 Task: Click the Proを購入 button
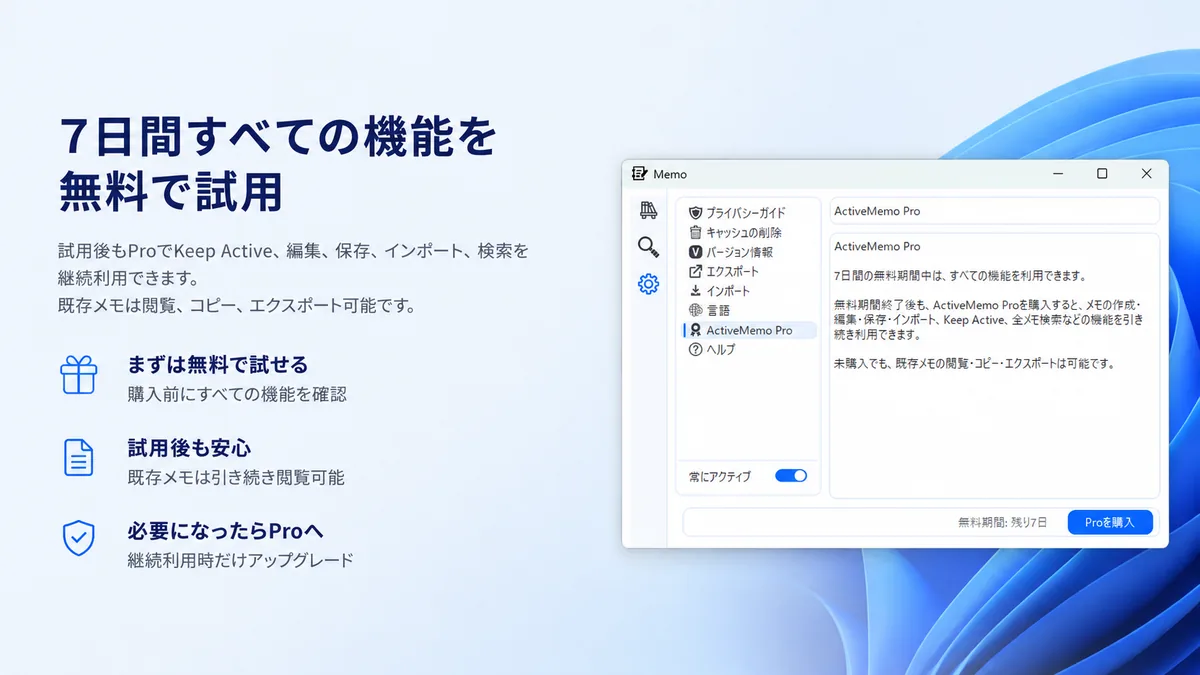tap(1110, 522)
